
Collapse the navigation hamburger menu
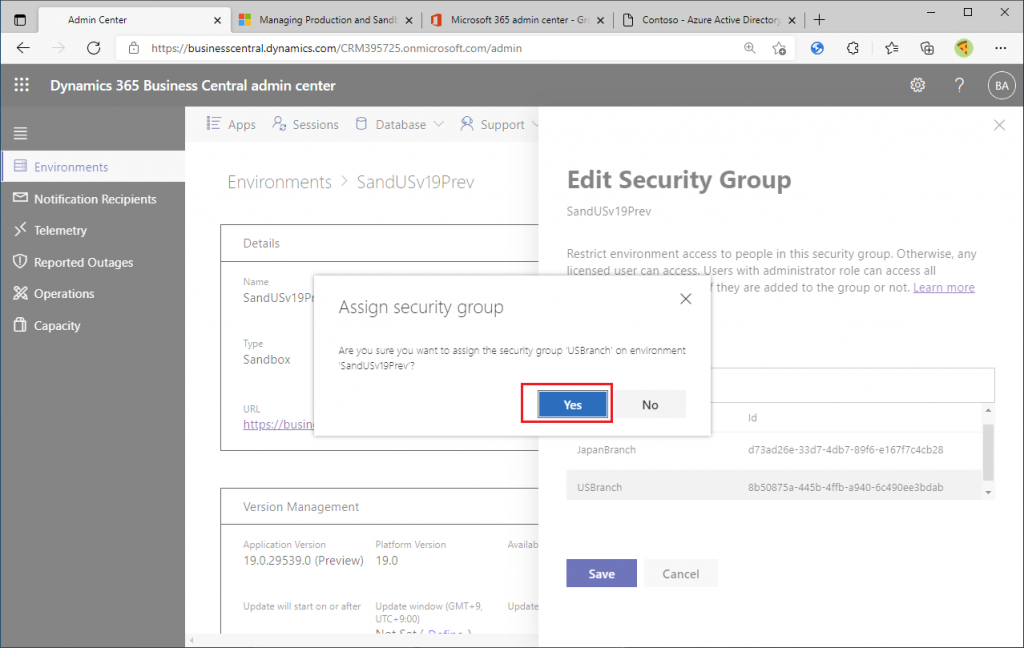20,133
